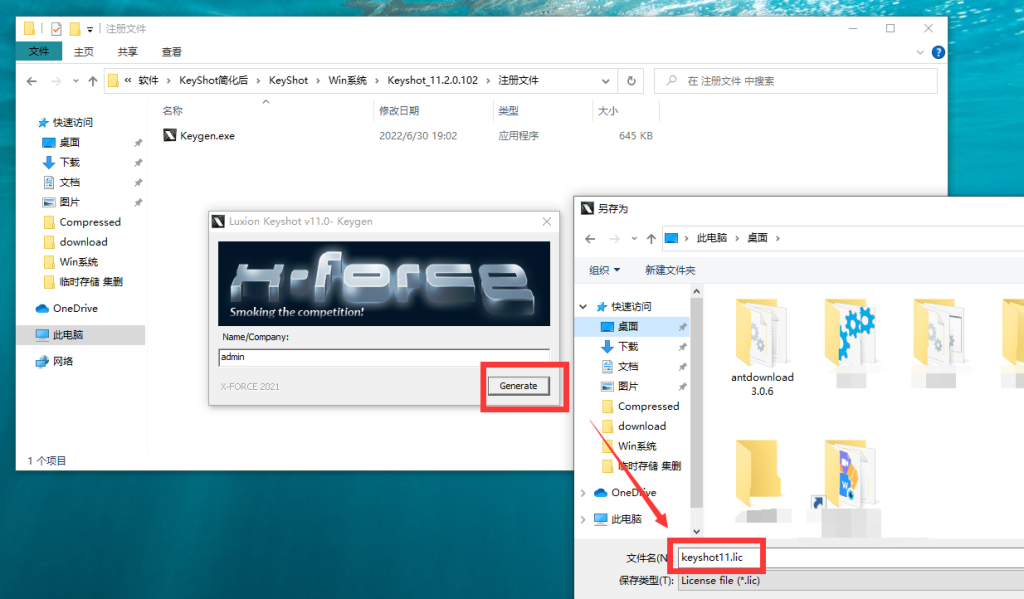The height and width of the screenshot is (599, 1024).
Task: Collapse 快速访问 in the 另存为 tree
Action: pyautogui.click(x=583, y=306)
